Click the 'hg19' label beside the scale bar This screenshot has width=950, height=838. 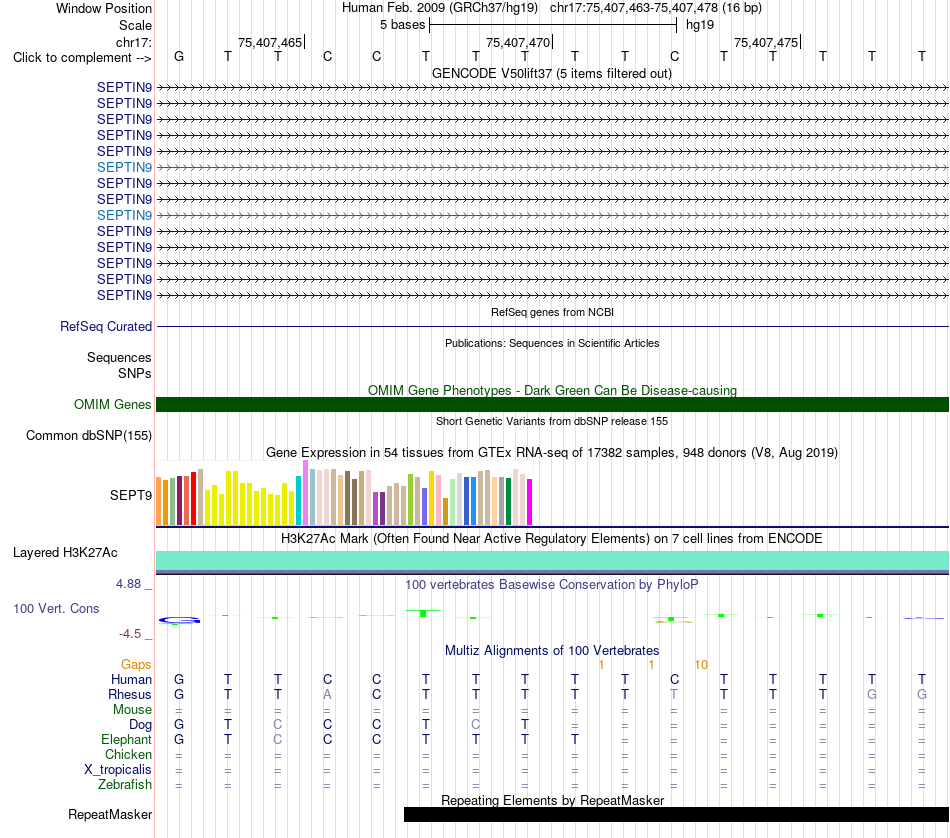(x=700, y=25)
